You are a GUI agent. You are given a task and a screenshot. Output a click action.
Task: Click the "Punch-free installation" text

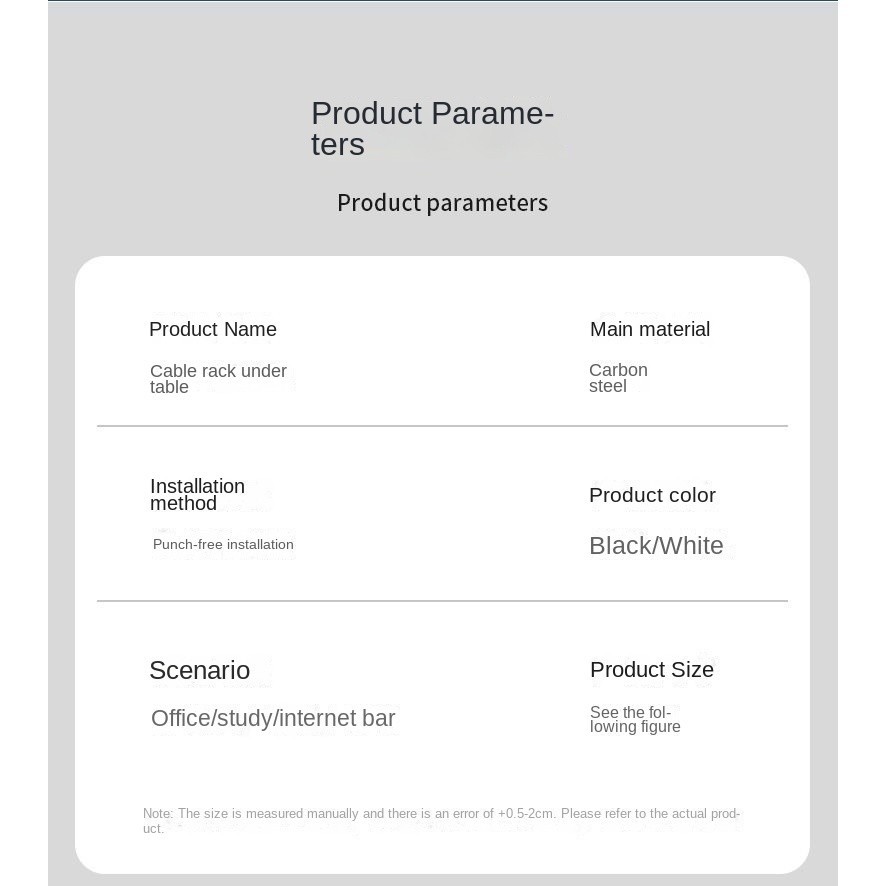[223, 544]
